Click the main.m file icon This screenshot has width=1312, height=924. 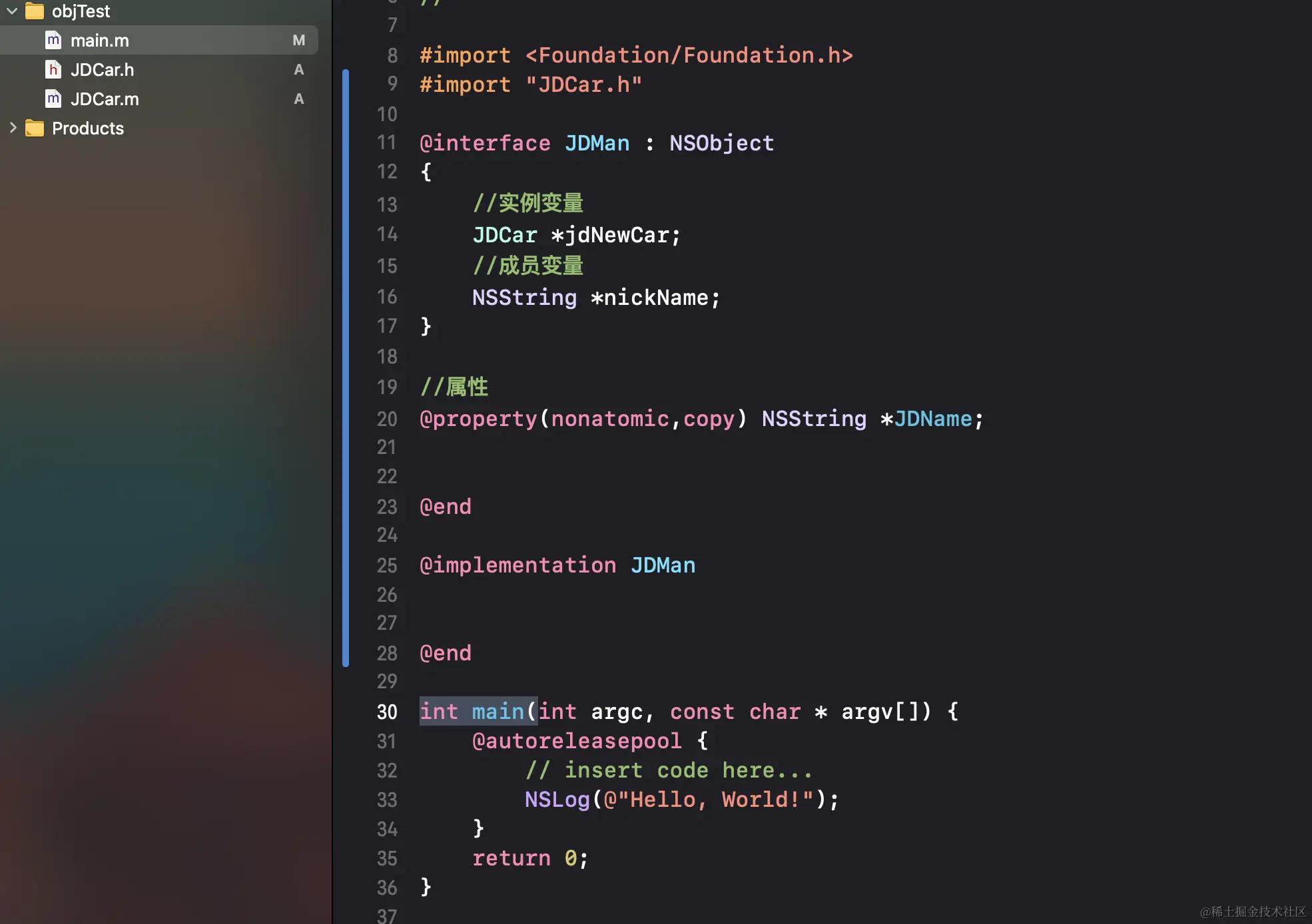point(53,41)
